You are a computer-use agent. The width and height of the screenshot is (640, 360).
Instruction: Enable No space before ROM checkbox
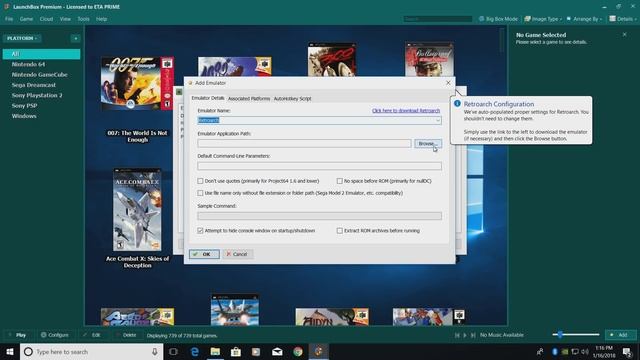pyautogui.click(x=340, y=181)
